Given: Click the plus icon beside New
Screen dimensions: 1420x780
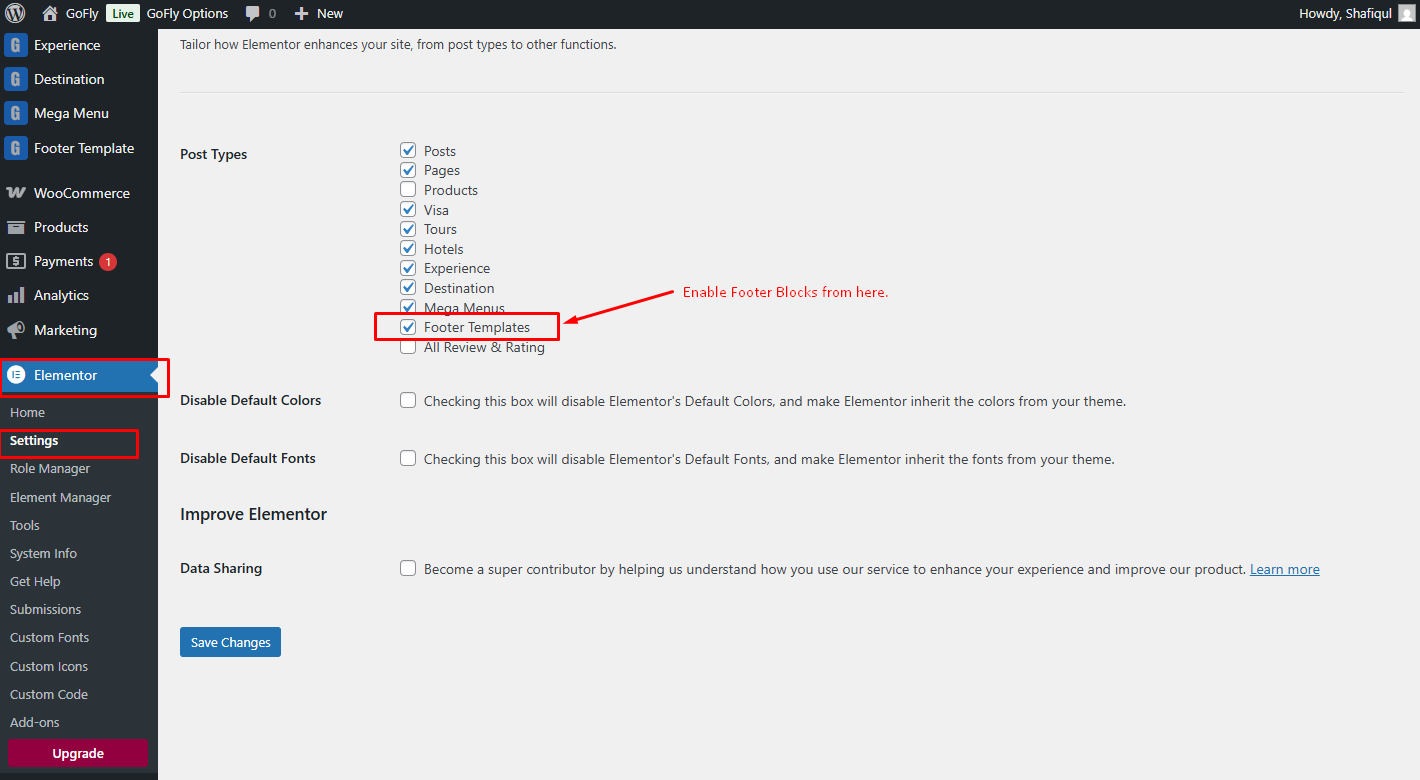Looking at the screenshot, I should [x=301, y=14].
